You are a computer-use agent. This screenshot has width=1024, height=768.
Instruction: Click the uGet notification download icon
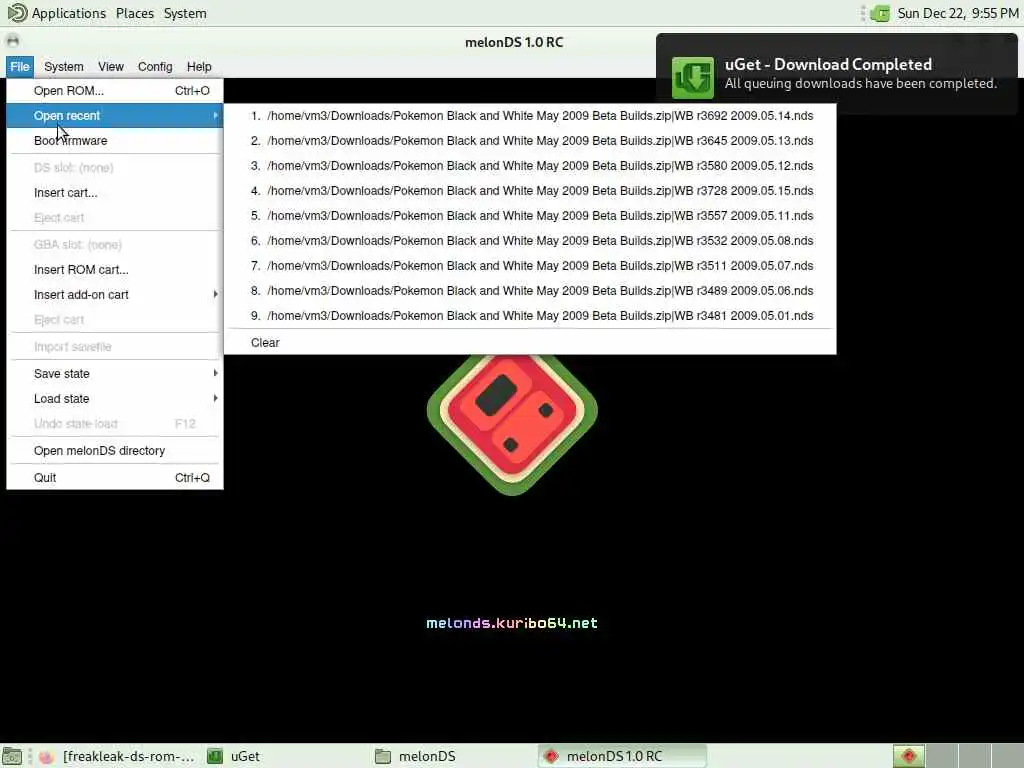pos(693,77)
